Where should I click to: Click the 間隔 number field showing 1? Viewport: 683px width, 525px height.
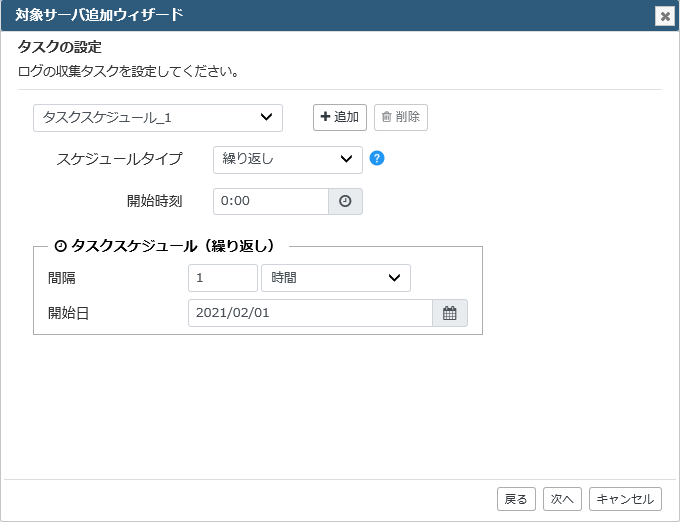click(x=223, y=278)
